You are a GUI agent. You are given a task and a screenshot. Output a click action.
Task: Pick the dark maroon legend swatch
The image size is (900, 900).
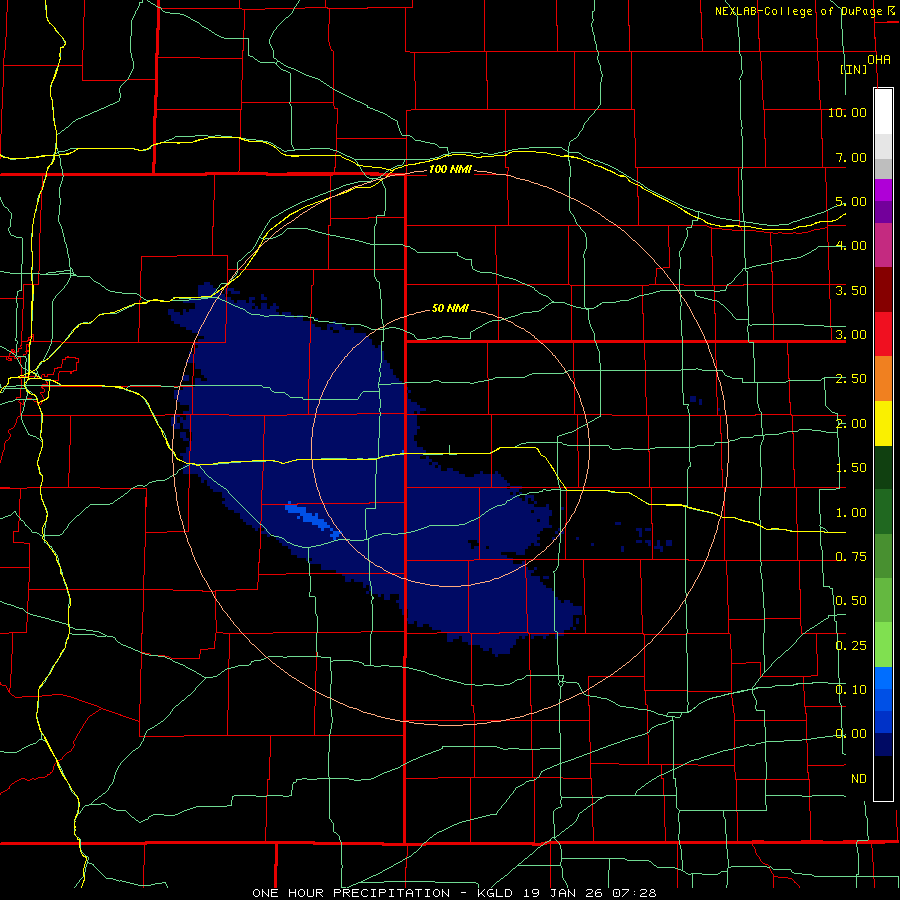(883, 290)
